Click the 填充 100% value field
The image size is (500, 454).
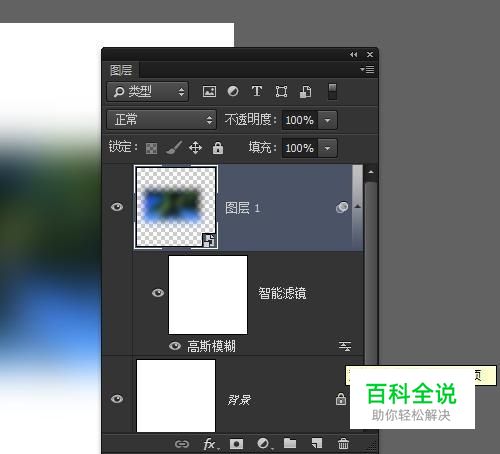[x=300, y=148]
